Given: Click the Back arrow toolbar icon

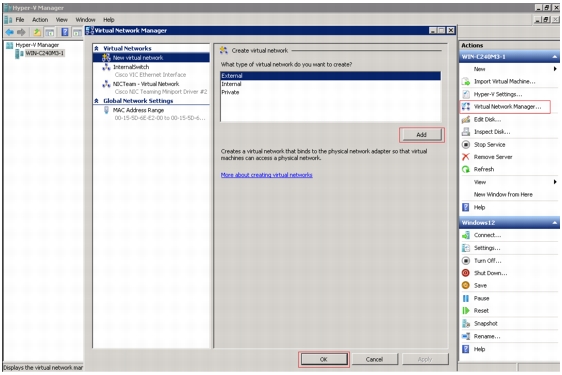Looking at the screenshot, I should point(10,32).
